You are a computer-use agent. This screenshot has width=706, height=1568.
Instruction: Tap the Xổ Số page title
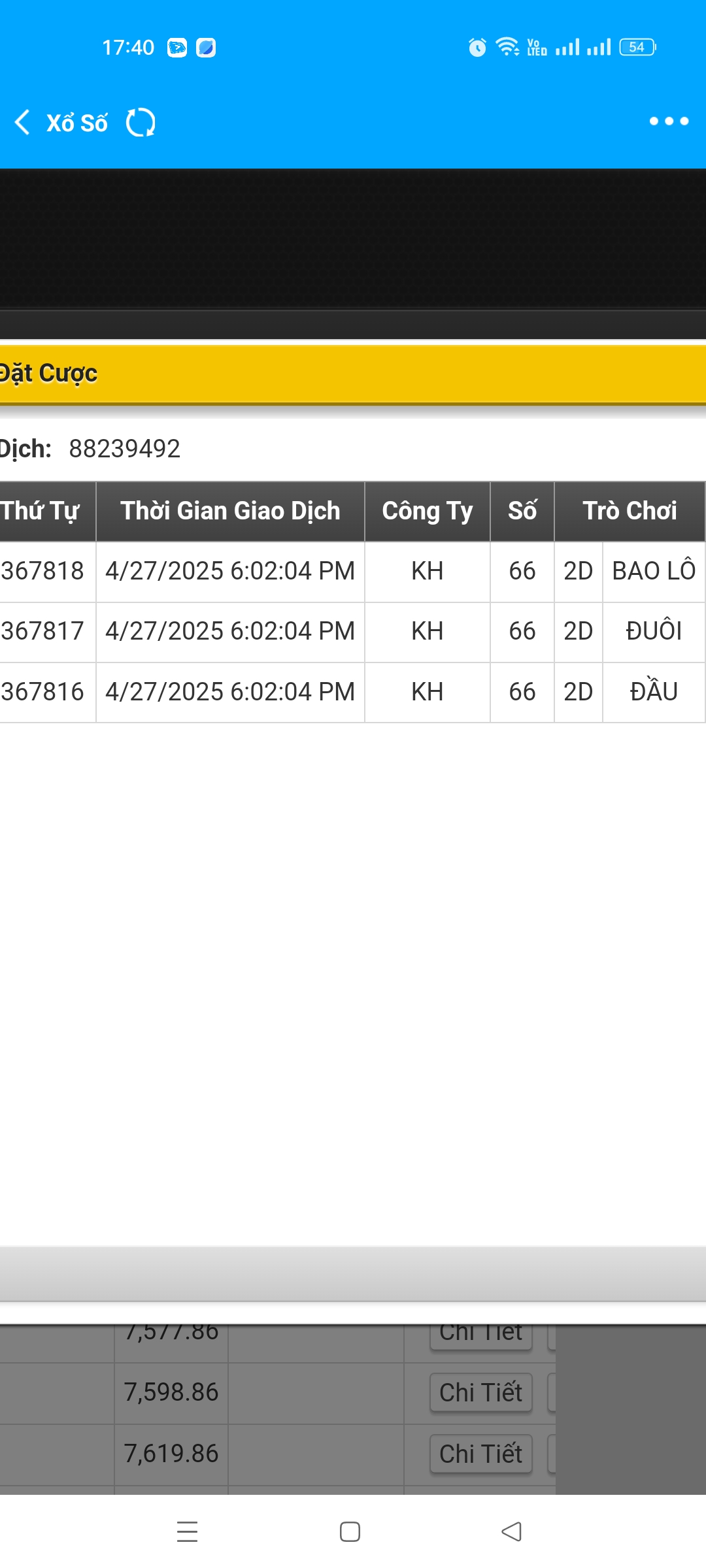[77, 122]
